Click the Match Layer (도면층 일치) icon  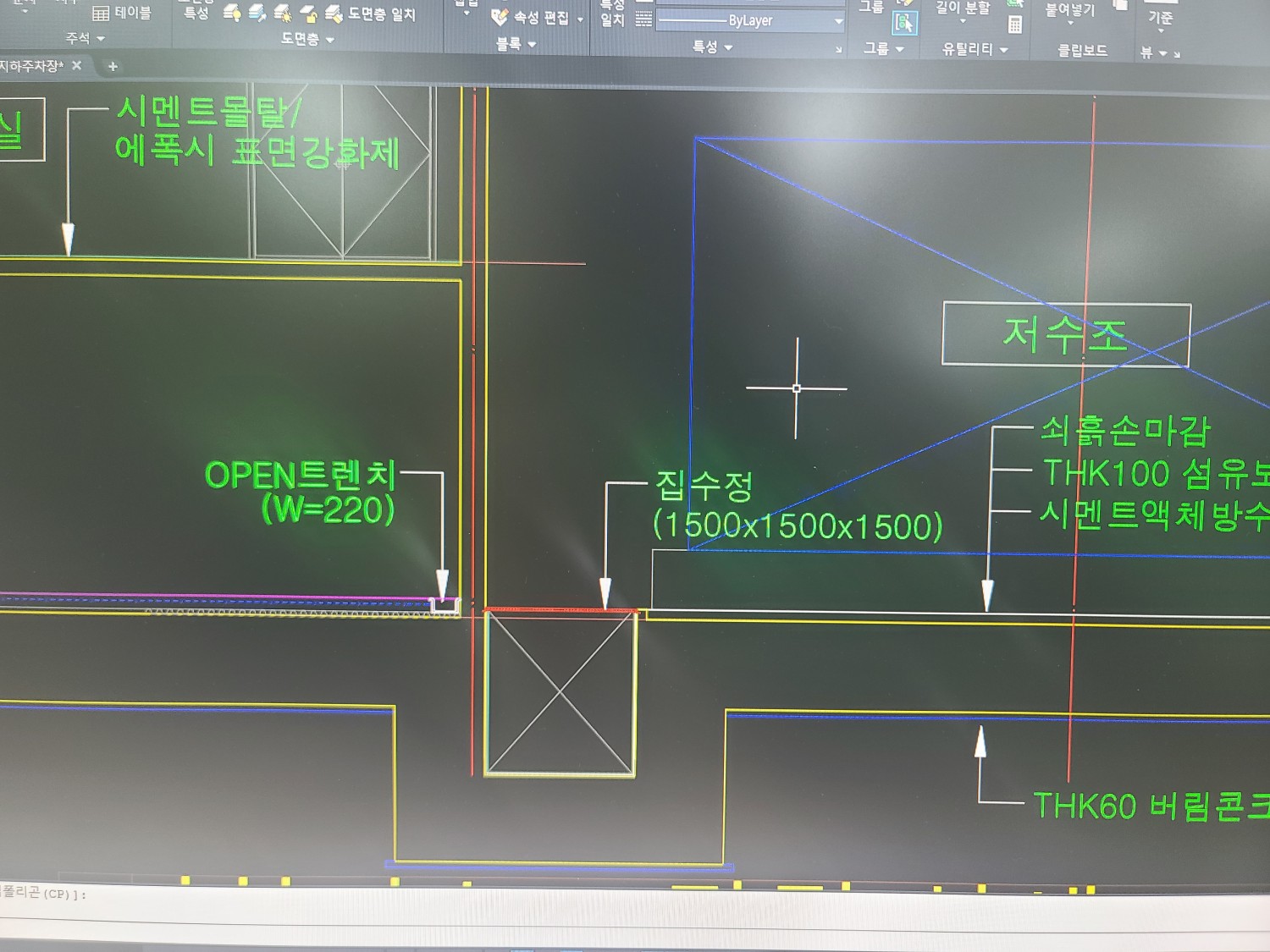pos(334,14)
